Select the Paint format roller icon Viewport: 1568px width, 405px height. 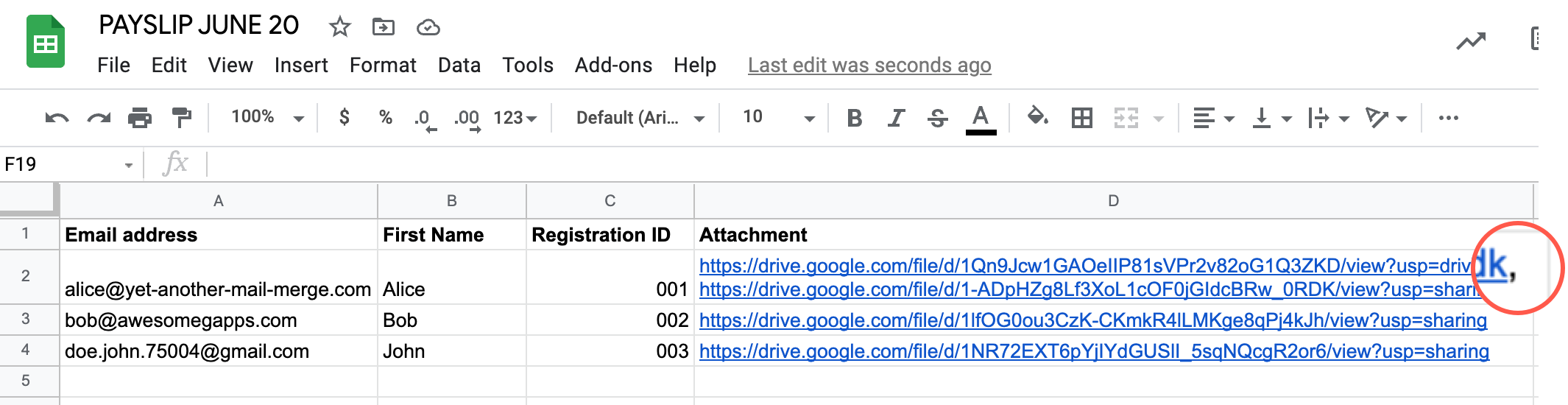(181, 118)
